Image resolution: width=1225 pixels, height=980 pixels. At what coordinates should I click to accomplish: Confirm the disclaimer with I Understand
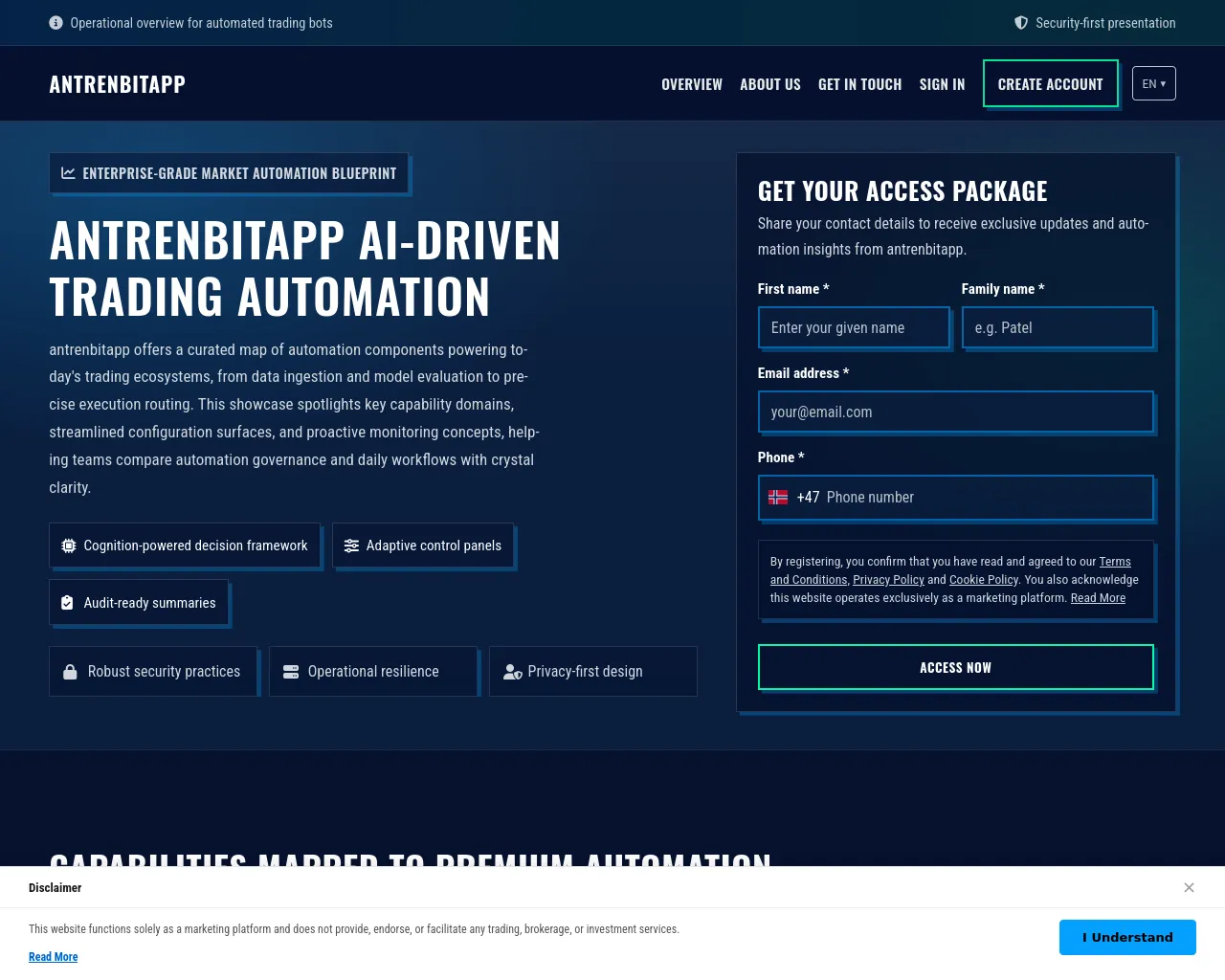point(1127,937)
